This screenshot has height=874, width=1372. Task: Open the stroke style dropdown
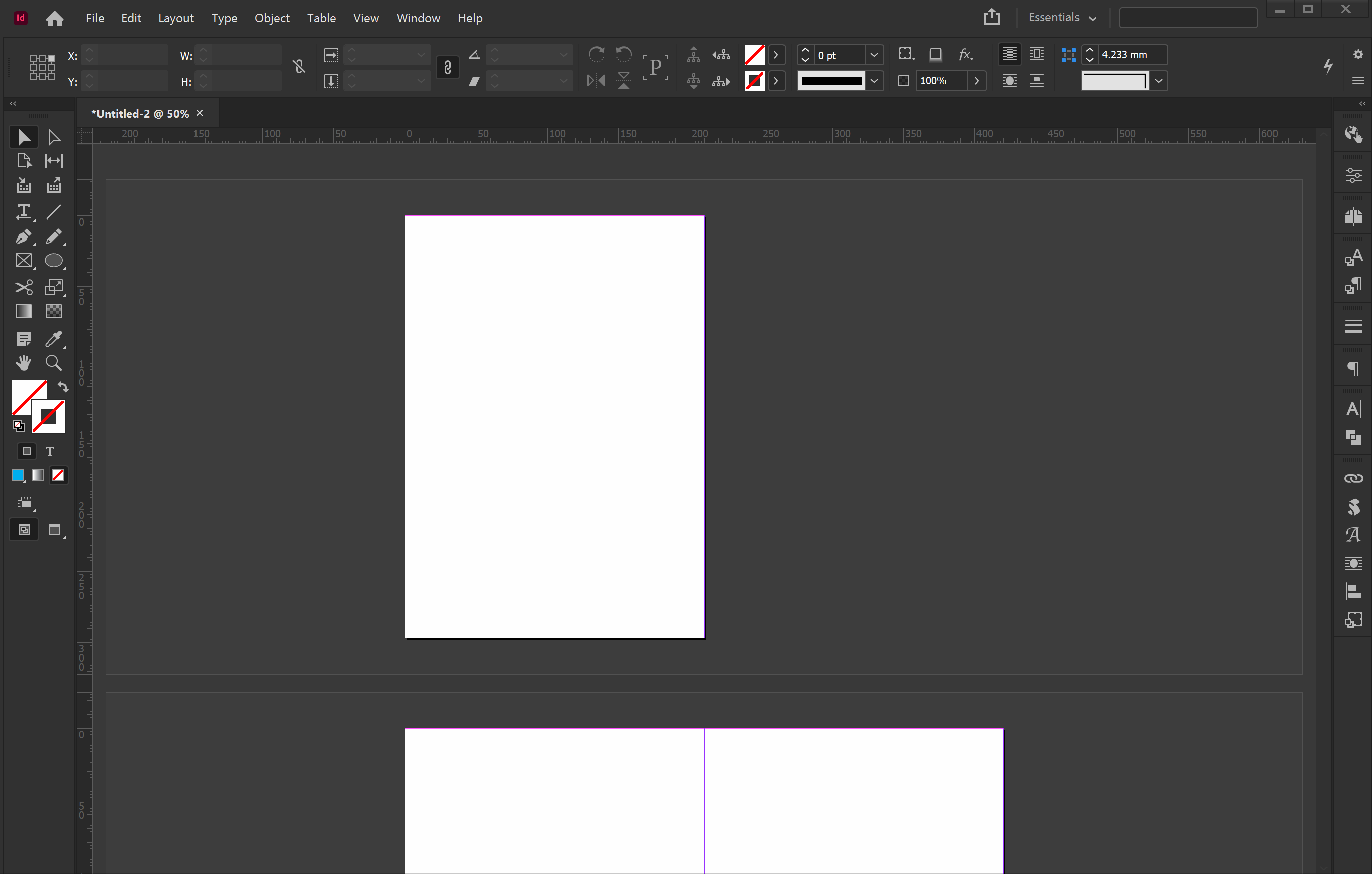tap(874, 81)
